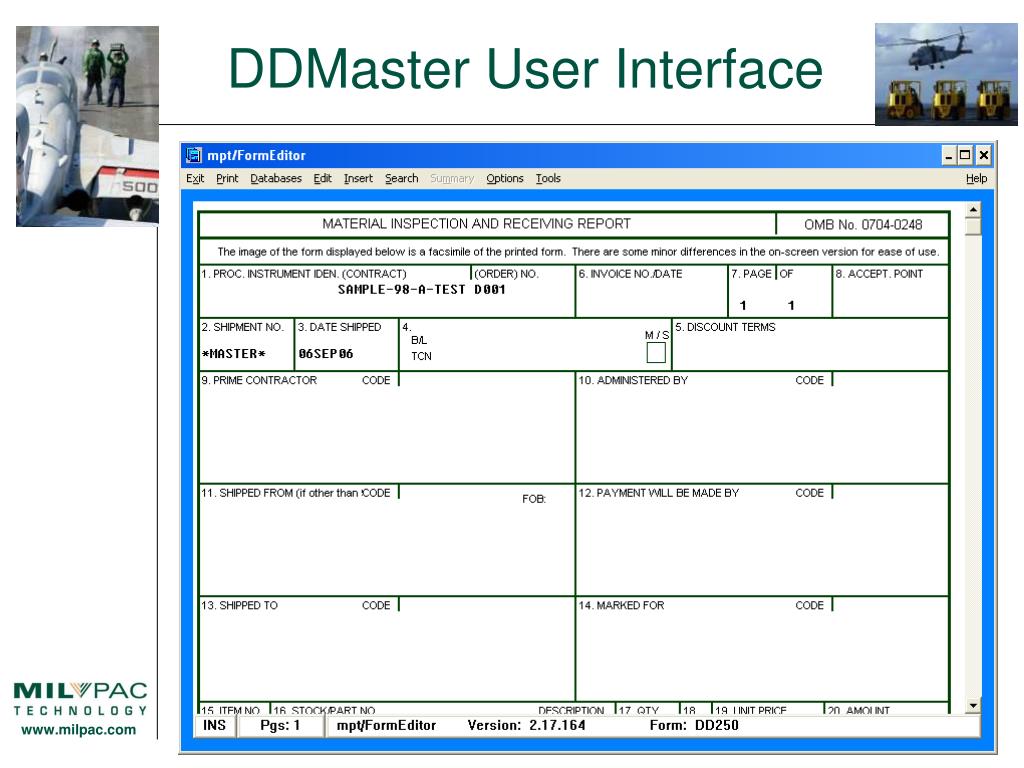Click the B/L field label
Viewport: 1024px width, 768px height.
tap(419, 340)
